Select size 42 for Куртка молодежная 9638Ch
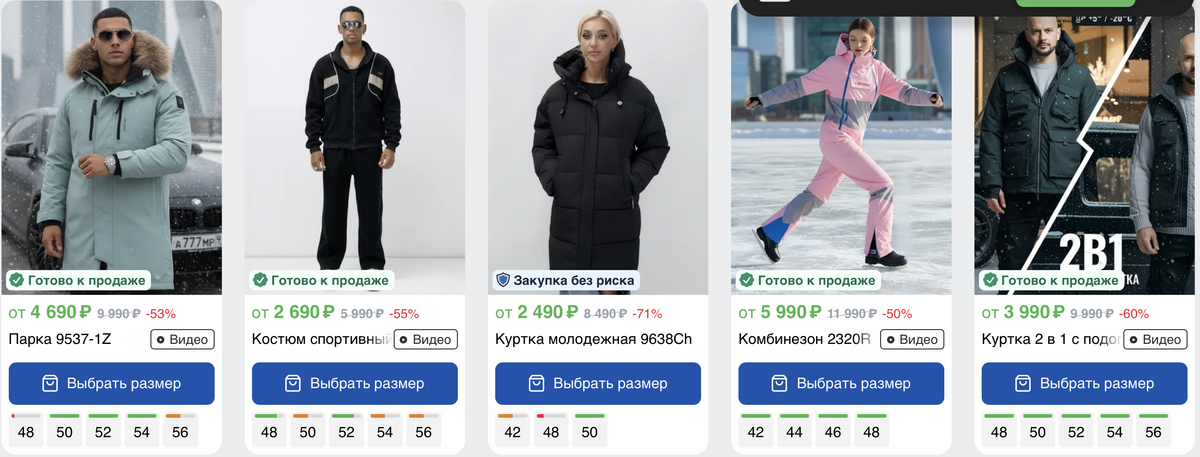 pyautogui.click(x=513, y=431)
